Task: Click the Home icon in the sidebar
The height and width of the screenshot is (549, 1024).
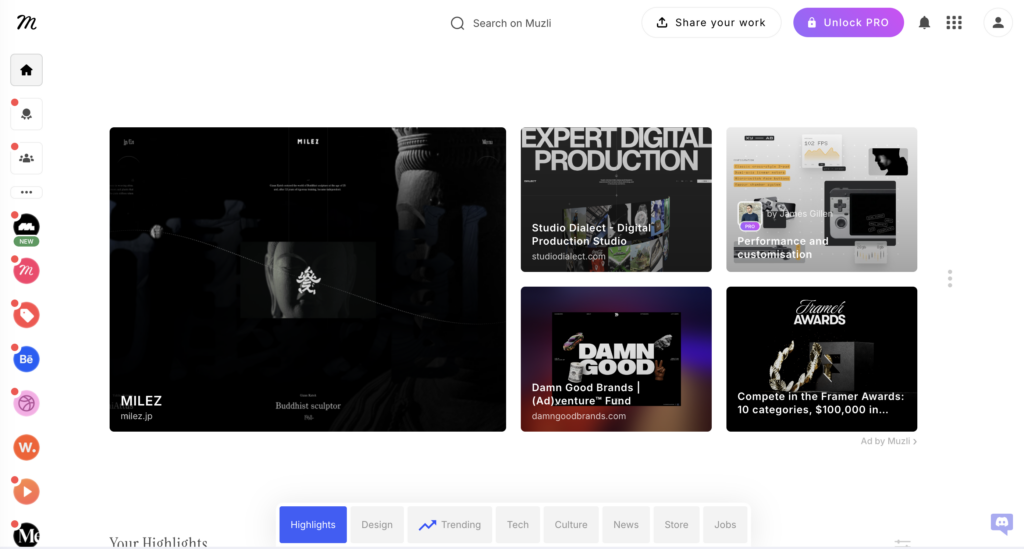Action: pyautogui.click(x=26, y=70)
